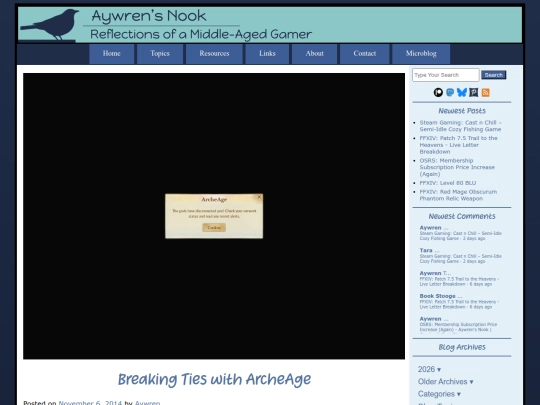Click the Search button
Image resolution: width=540 pixels, height=405 pixels.
494,75
